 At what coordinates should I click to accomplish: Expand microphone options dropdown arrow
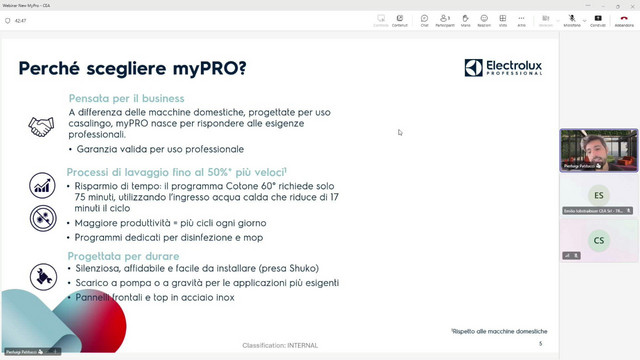(584, 20)
